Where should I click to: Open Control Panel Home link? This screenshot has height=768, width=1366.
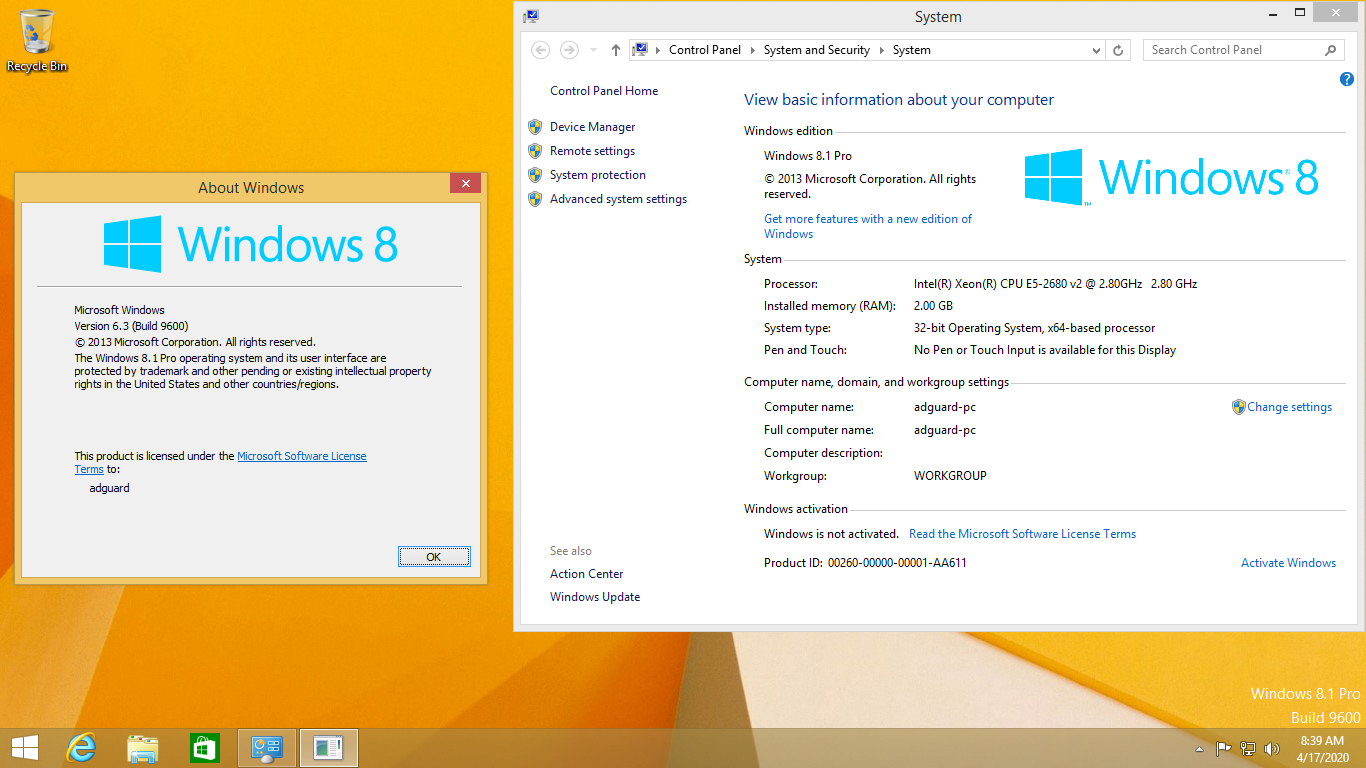pyautogui.click(x=604, y=91)
